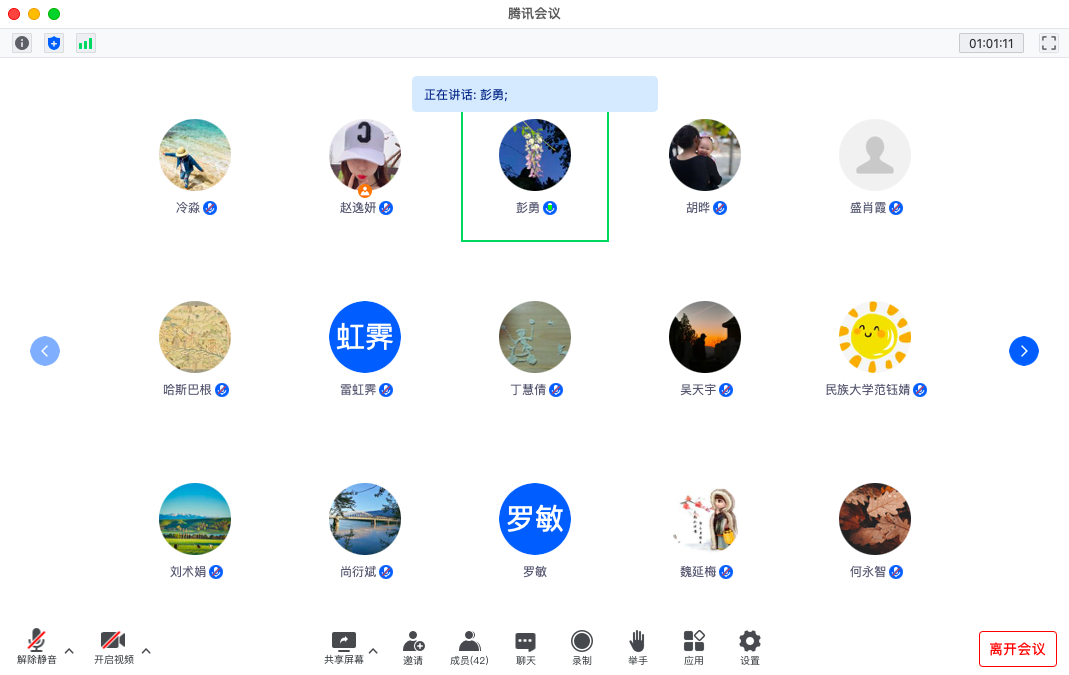The width and height of the screenshot is (1069, 675).
Task: Enter full screen mode
Action: pos(1048,43)
